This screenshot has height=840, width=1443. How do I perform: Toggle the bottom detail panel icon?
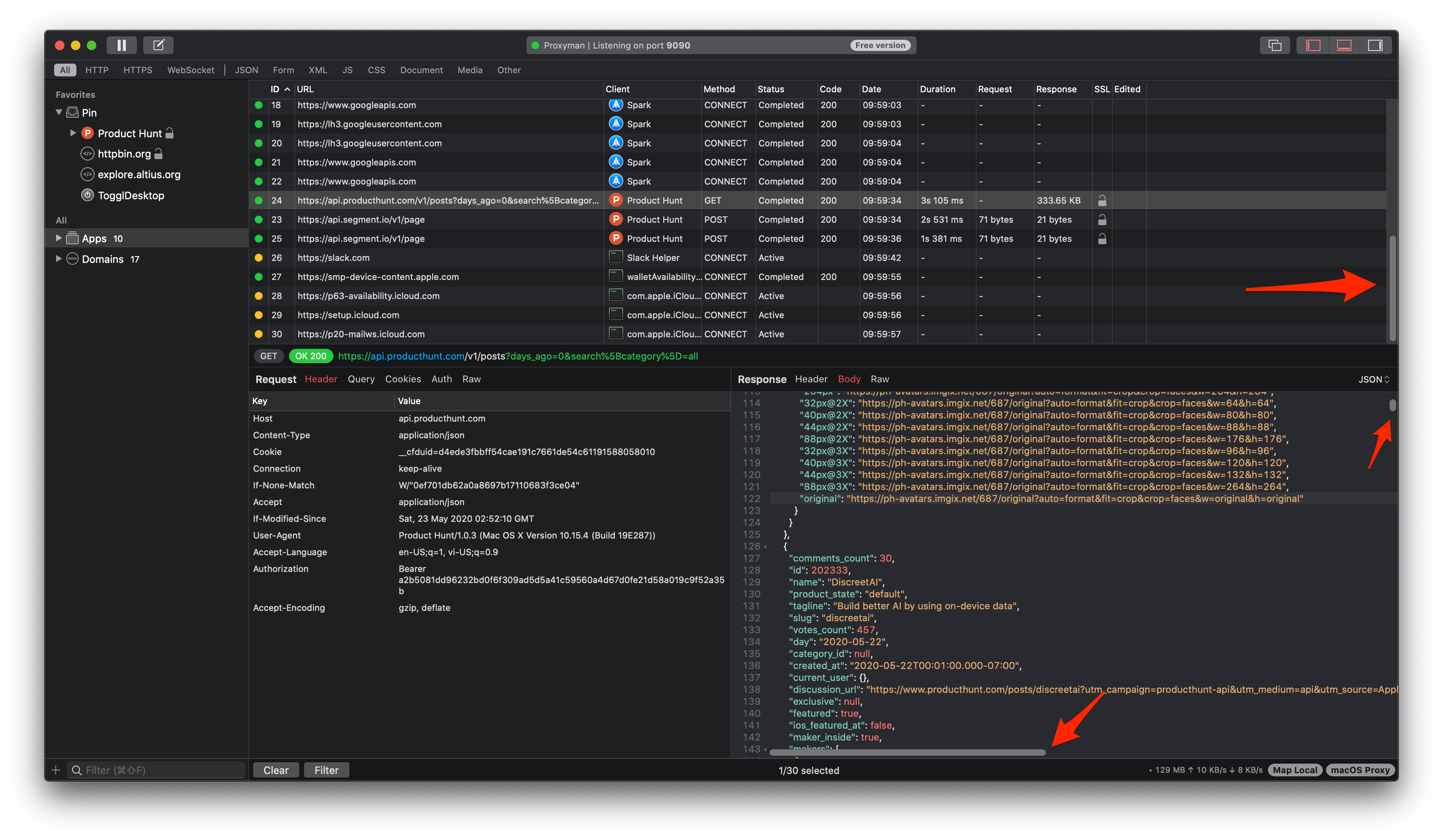click(x=1344, y=45)
